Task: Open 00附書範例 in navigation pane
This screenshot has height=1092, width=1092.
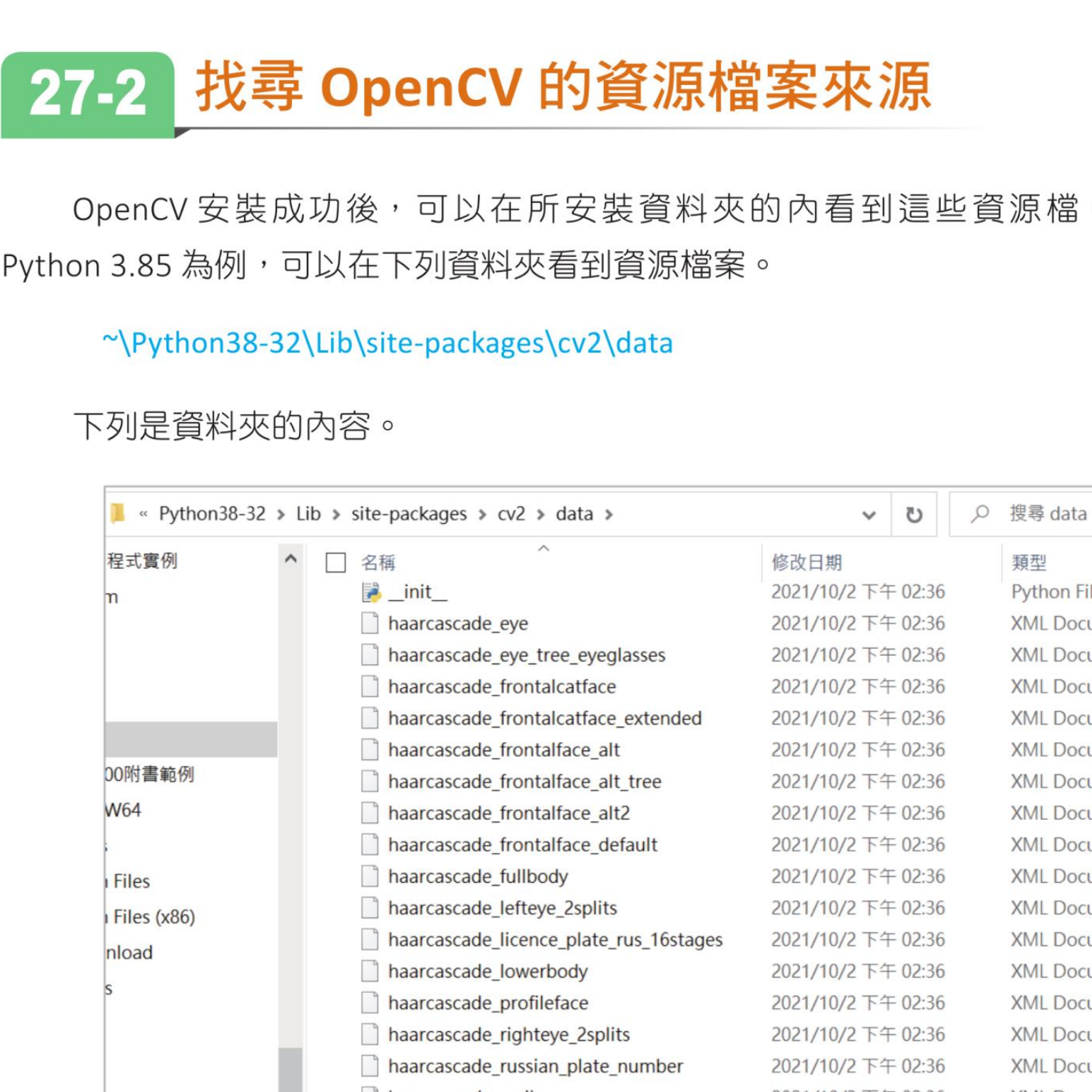Action: [149, 774]
